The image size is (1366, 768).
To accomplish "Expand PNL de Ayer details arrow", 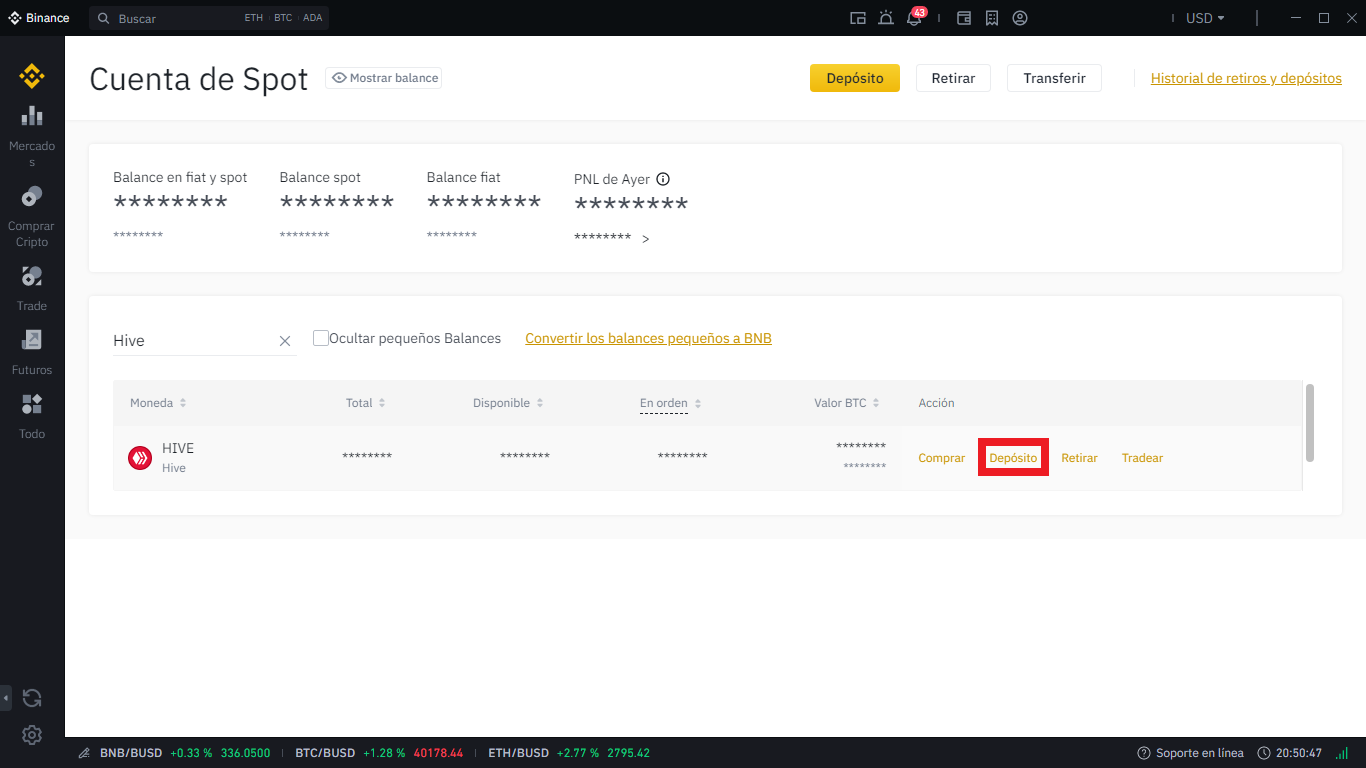I will click(646, 239).
